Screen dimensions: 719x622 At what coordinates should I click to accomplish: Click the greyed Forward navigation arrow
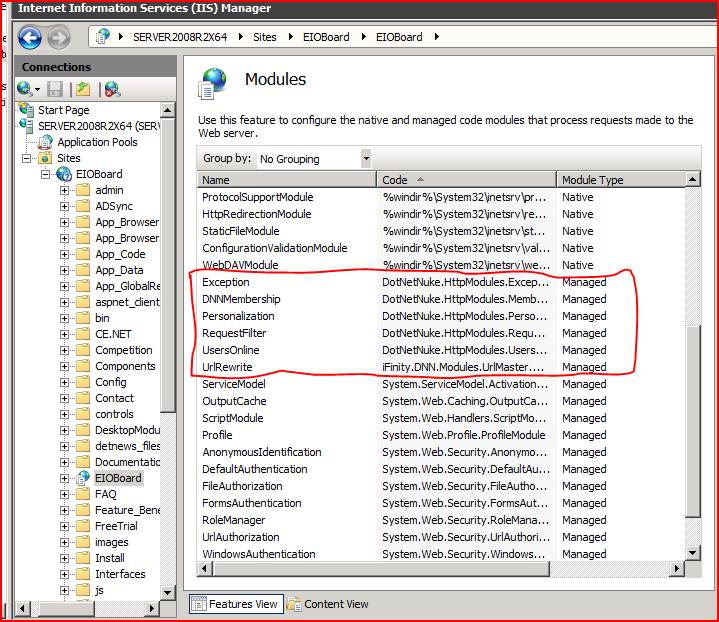pos(59,38)
